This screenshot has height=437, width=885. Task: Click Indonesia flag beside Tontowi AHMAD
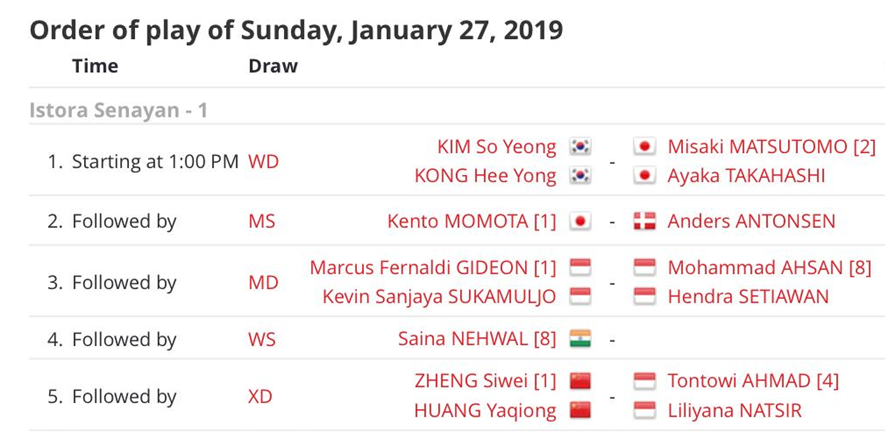645,381
